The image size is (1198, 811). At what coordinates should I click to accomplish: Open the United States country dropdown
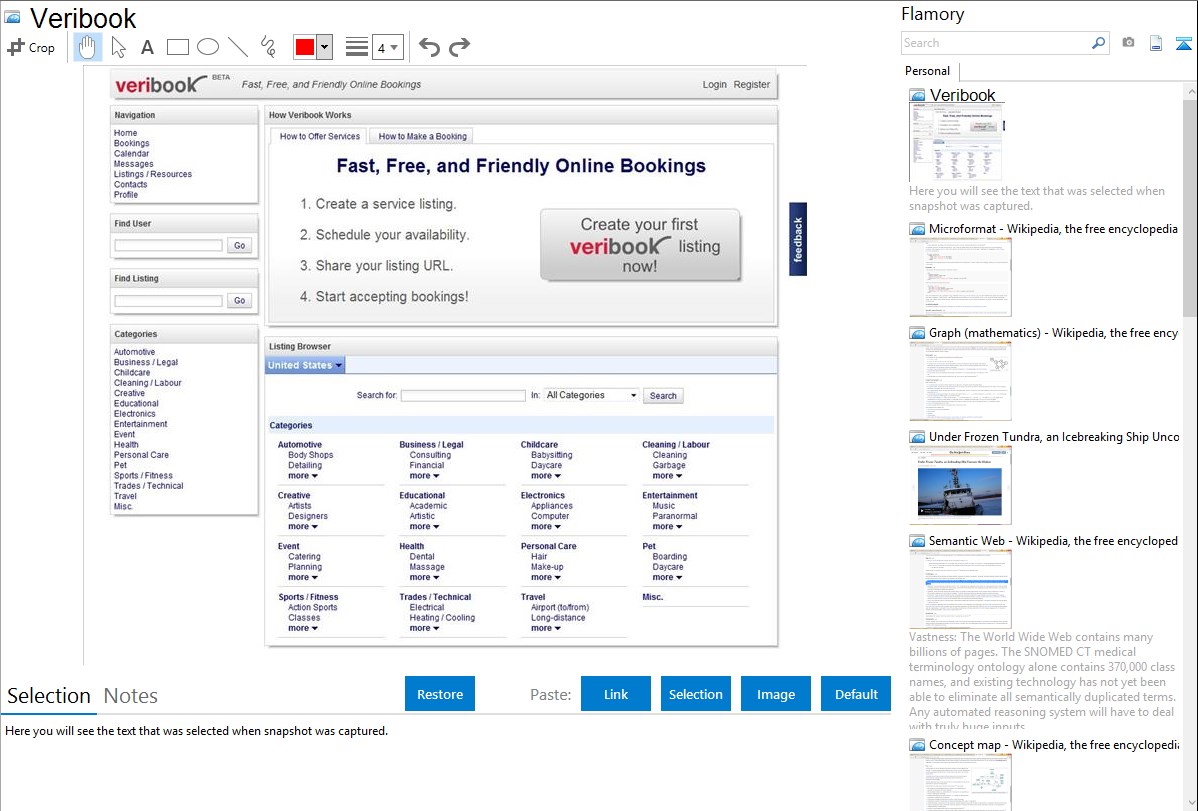coord(306,365)
